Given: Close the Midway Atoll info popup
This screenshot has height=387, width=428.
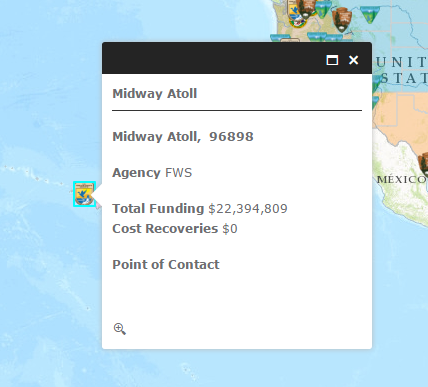Looking at the screenshot, I should pos(353,60).
